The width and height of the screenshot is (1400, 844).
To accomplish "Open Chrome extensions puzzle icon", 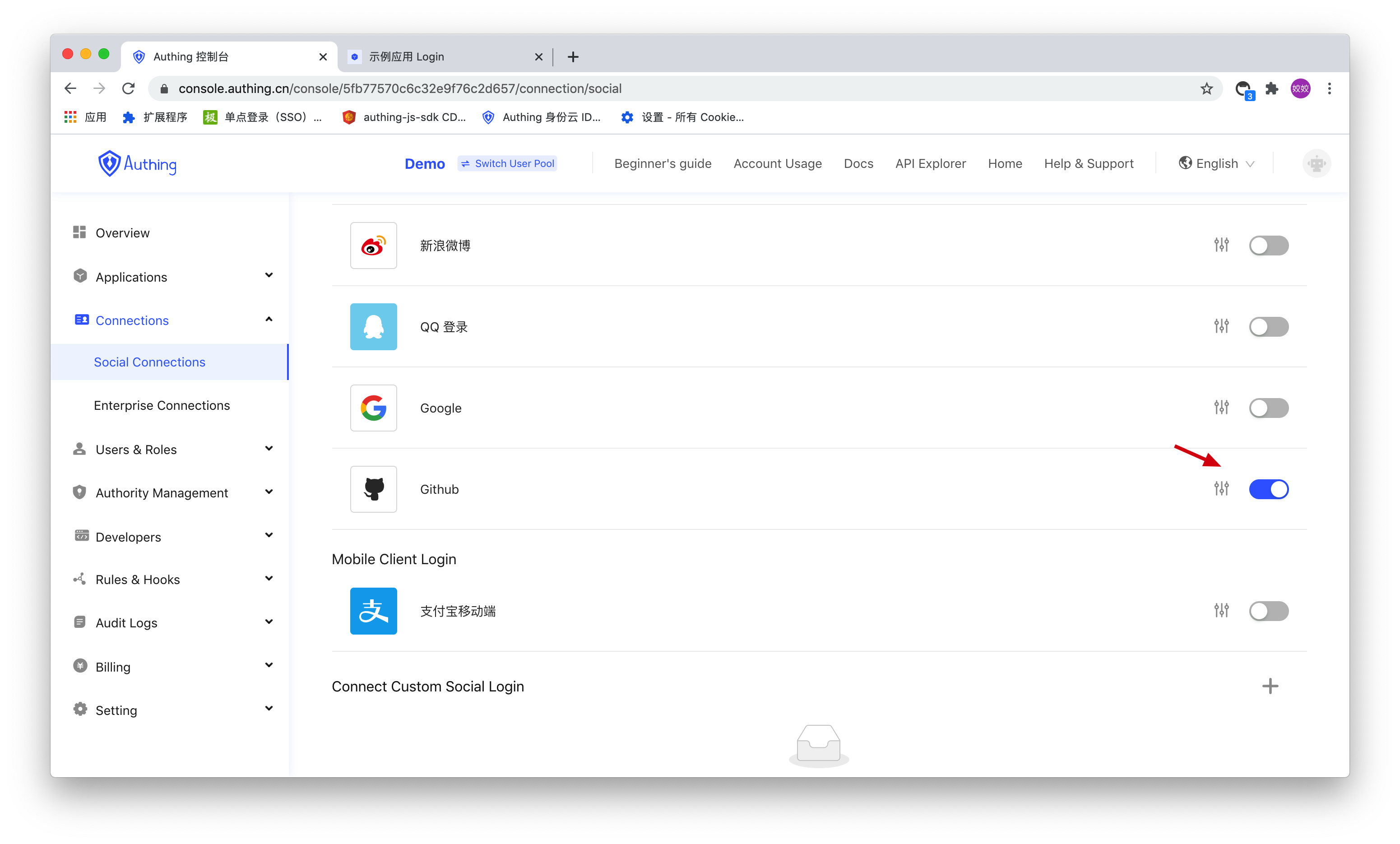I will (x=1271, y=88).
